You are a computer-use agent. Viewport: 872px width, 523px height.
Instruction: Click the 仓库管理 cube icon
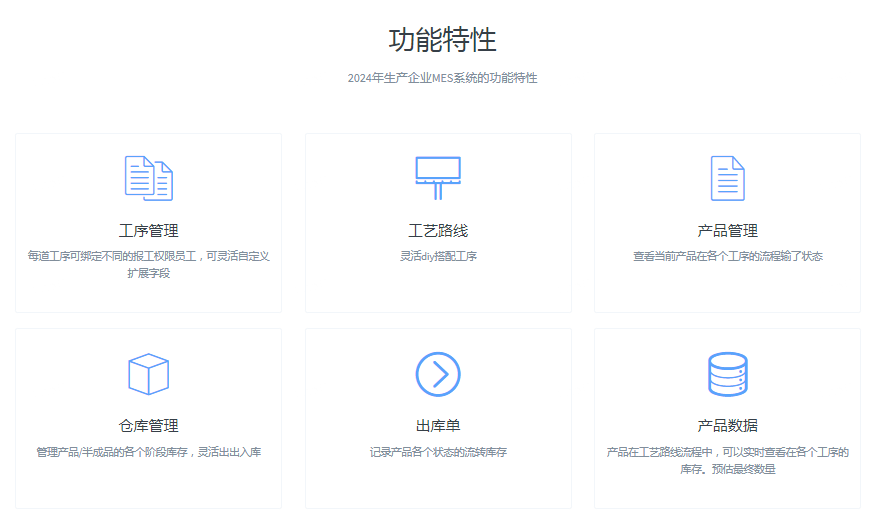tap(148, 374)
